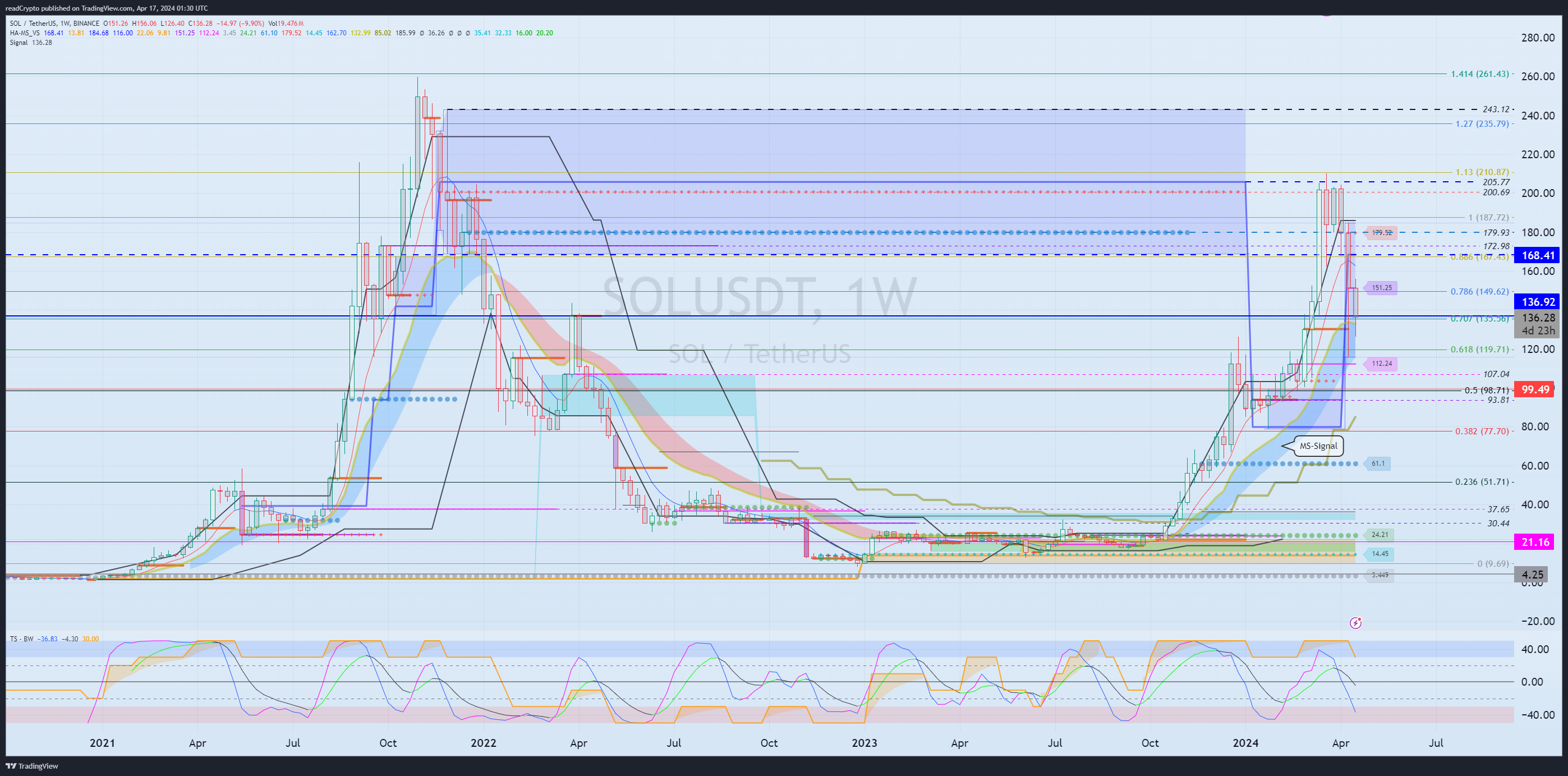Screen dimensions: 1568x776
Task: Click the first HA-MS_VS value 168.41
Action: (x=53, y=33)
